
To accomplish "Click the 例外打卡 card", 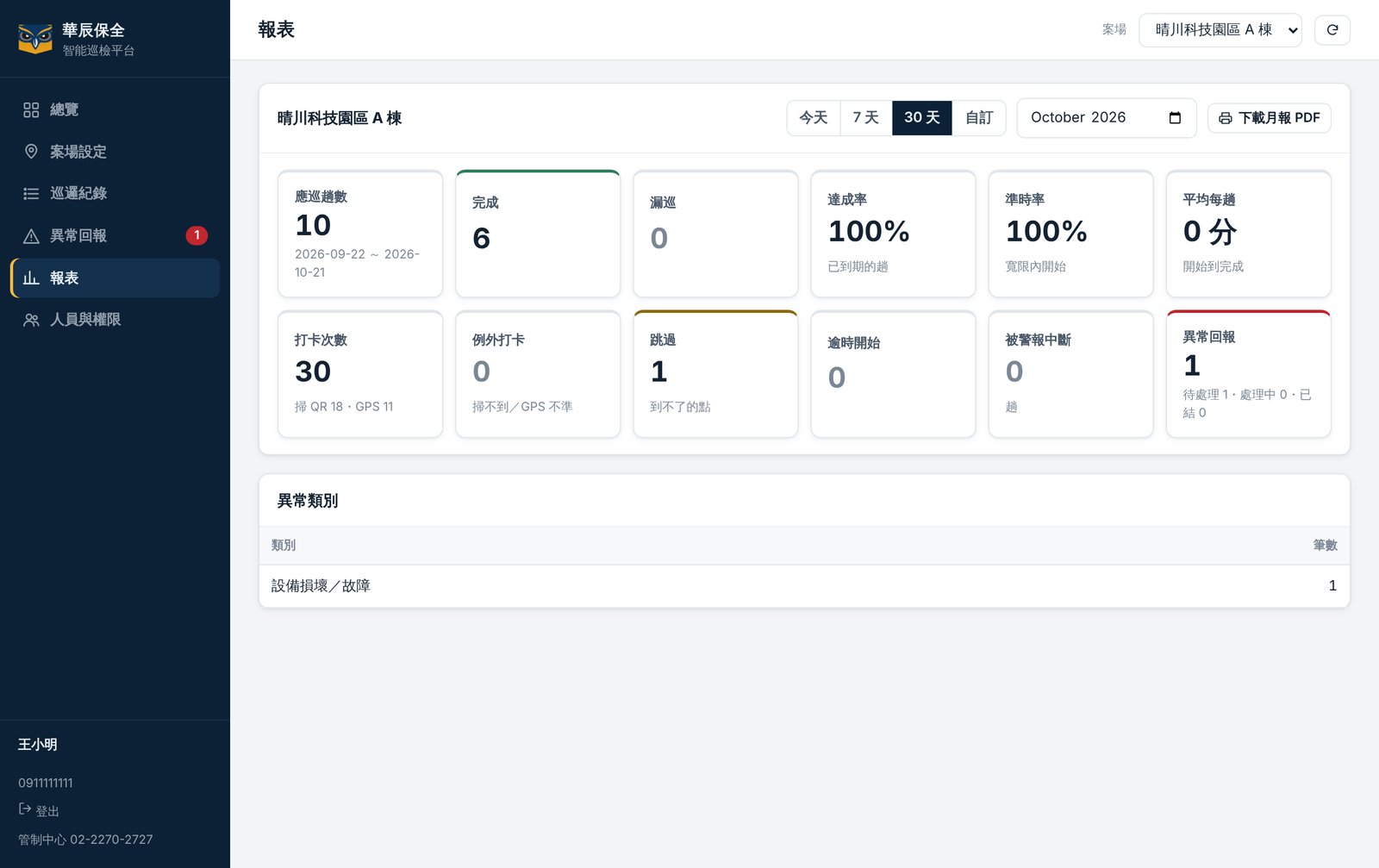I will pos(538,374).
